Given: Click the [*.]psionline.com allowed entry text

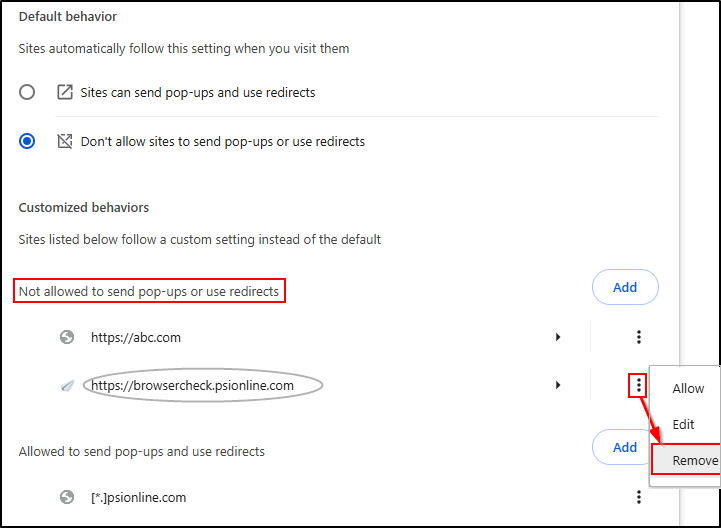Looking at the screenshot, I should point(138,498).
